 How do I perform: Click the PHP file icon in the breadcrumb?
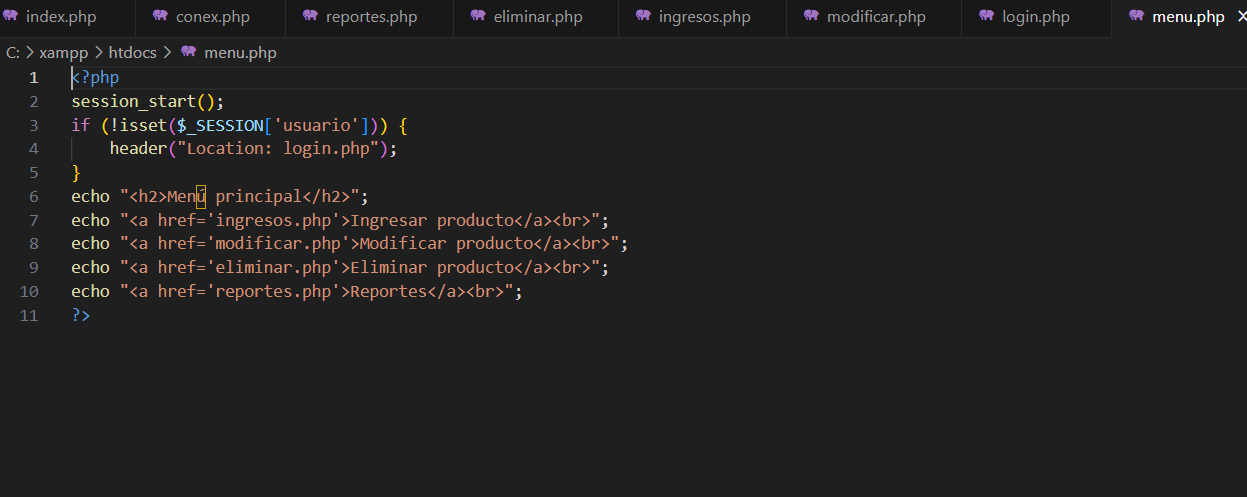click(x=188, y=53)
